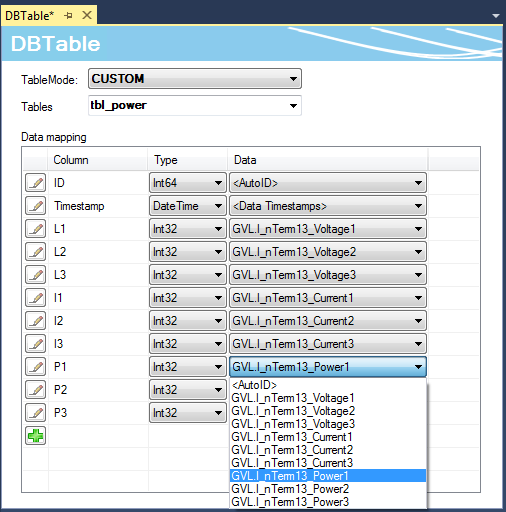Viewport: 506px width, 512px height.
Task: Pin the DBTable tab with pushpin icon
Action: 68,15
